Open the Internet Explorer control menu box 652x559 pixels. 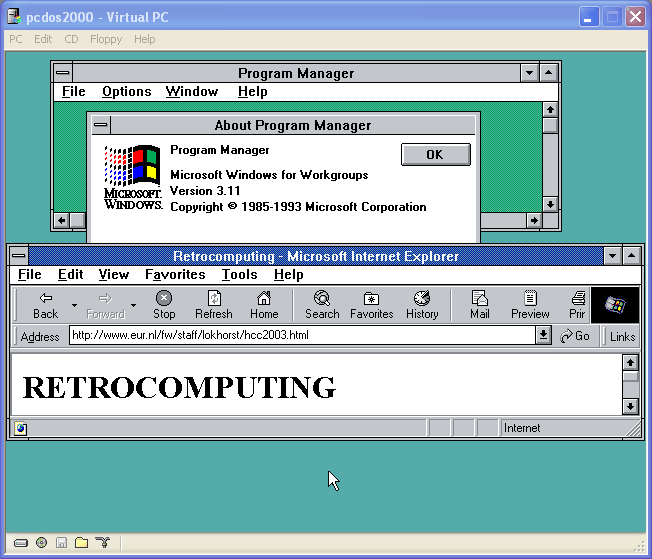click(x=18, y=255)
